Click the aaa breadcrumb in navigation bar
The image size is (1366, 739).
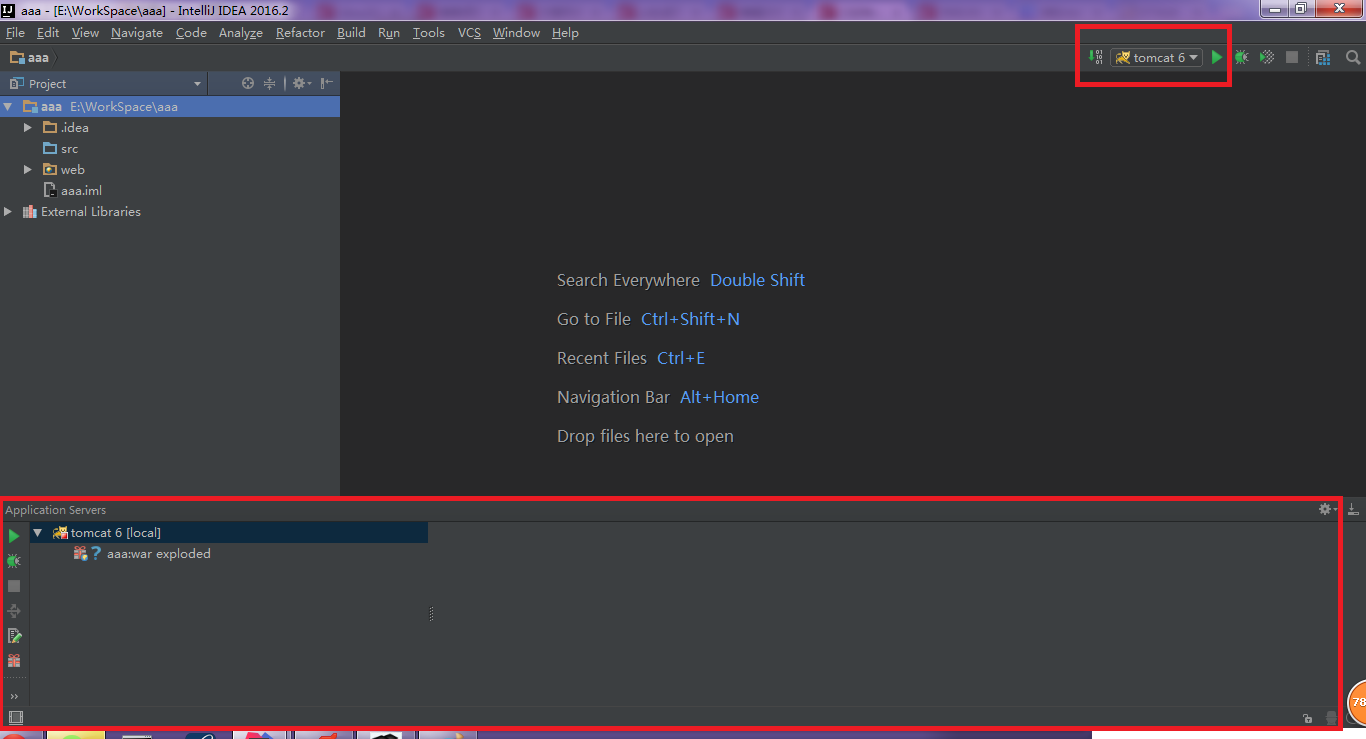[30, 57]
